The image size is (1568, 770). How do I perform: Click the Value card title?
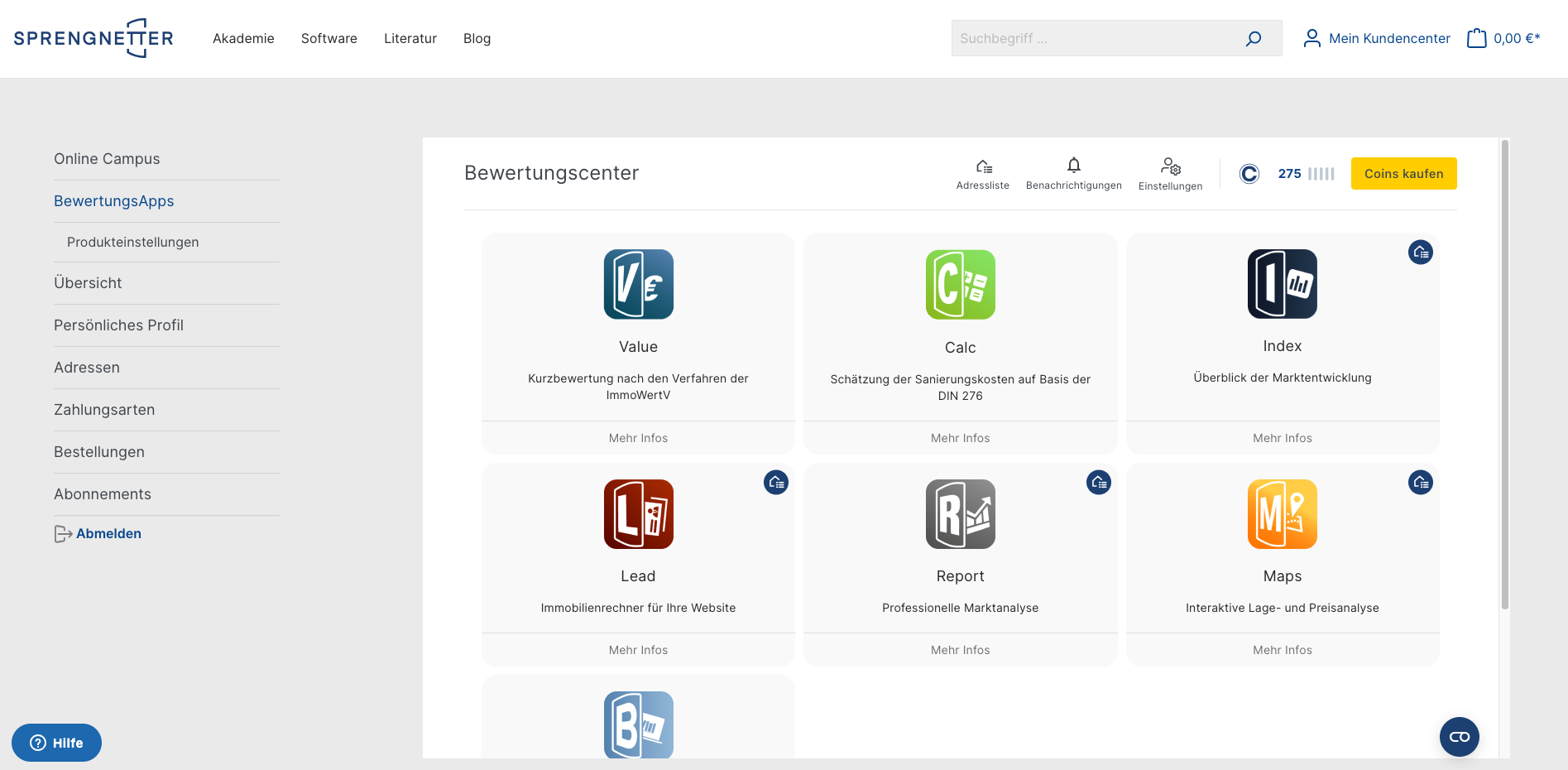point(638,347)
